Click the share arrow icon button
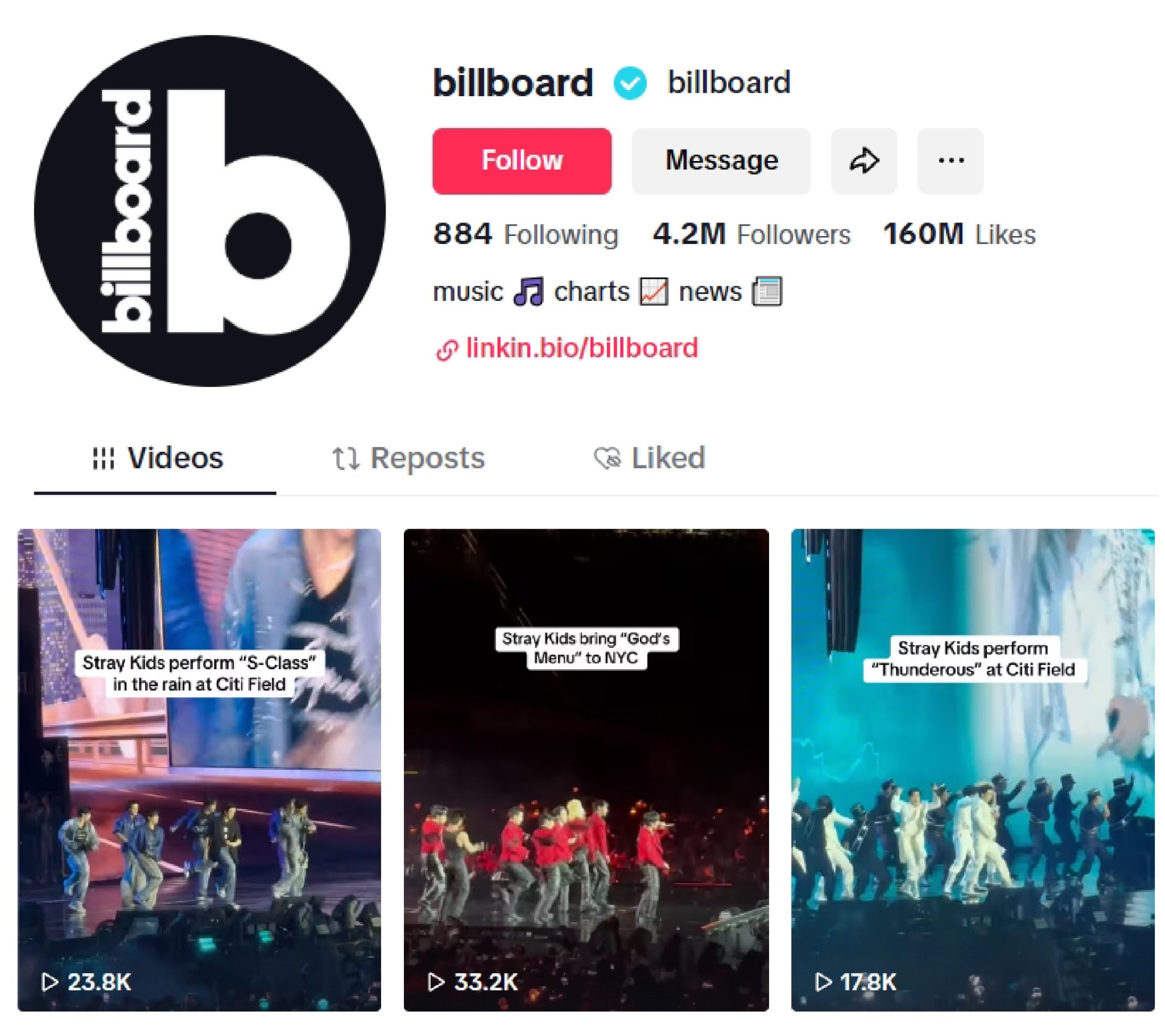The width and height of the screenshot is (1165, 1036). coord(864,161)
